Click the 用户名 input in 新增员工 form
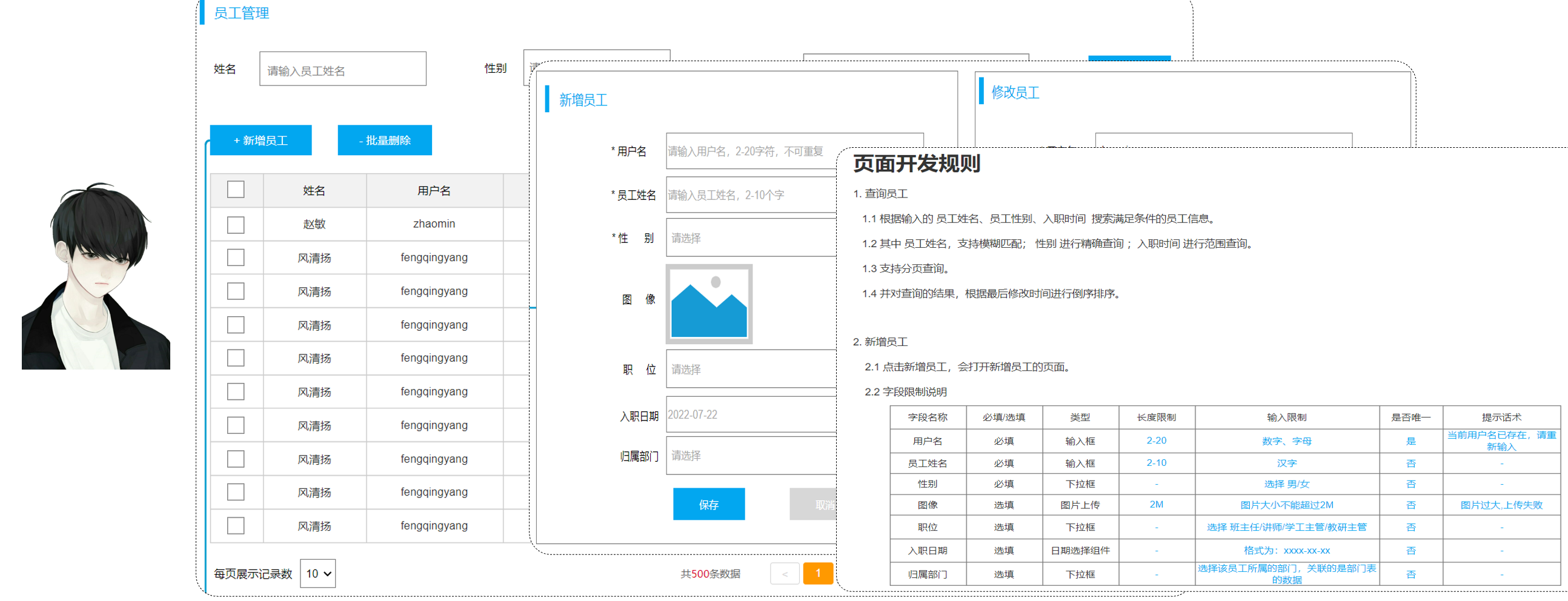The height and width of the screenshot is (601, 1568). [752, 151]
